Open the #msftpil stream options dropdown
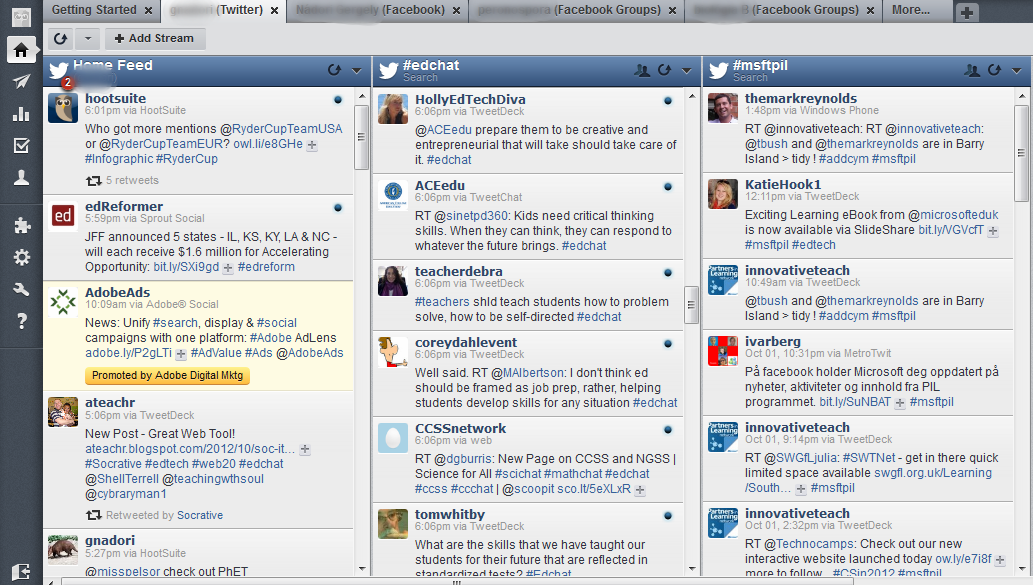 coord(1017,70)
